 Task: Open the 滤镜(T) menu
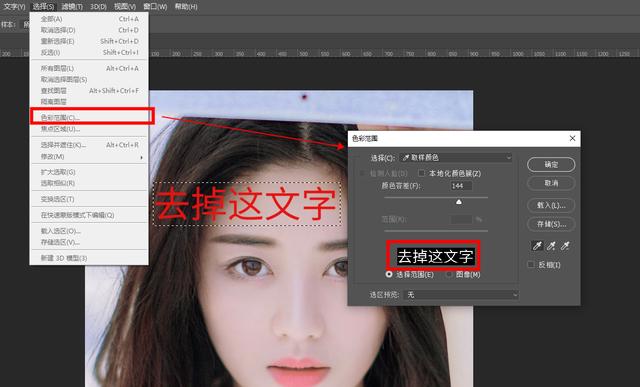point(72,7)
